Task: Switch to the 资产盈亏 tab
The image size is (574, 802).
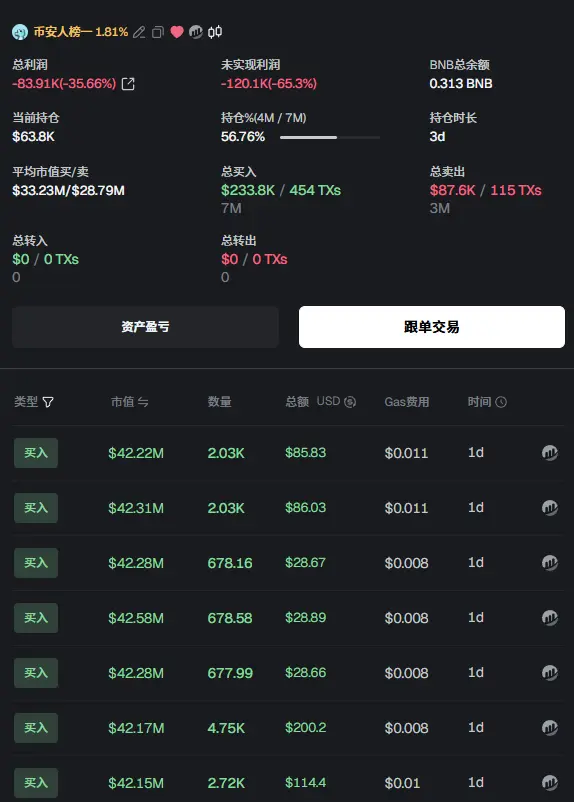Action: tap(145, 327)
